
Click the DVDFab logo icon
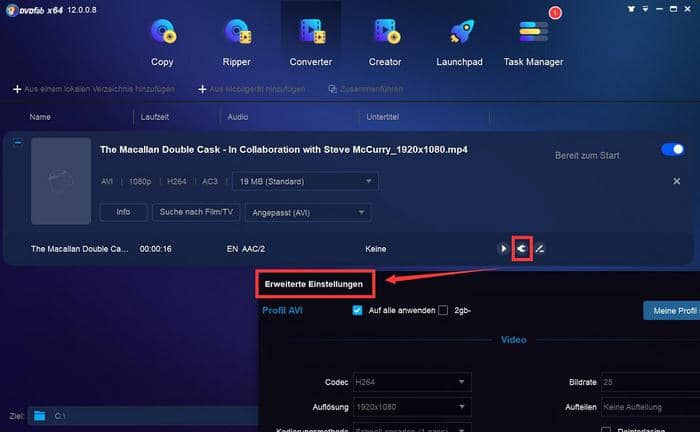[12, 10]
